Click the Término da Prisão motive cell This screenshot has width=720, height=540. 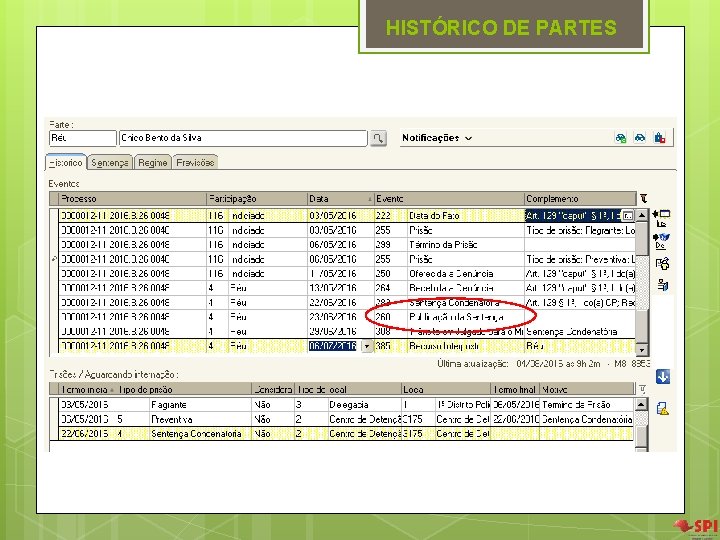pyautogui.click(x=587, y=405)
